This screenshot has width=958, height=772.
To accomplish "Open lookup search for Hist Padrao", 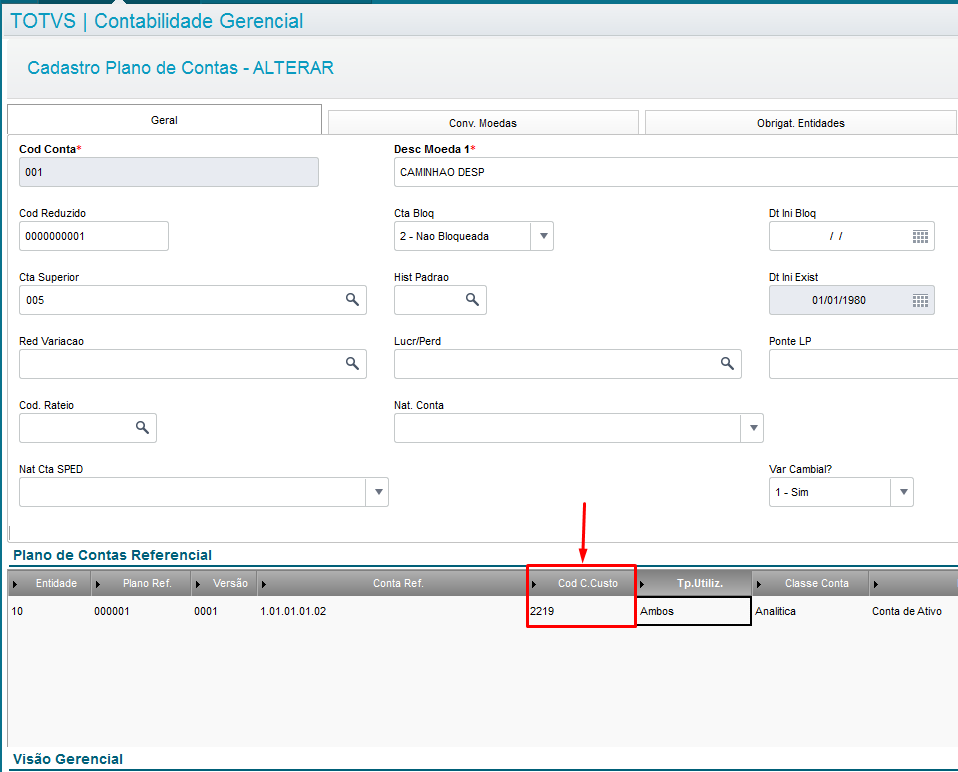I will [472, 299].
